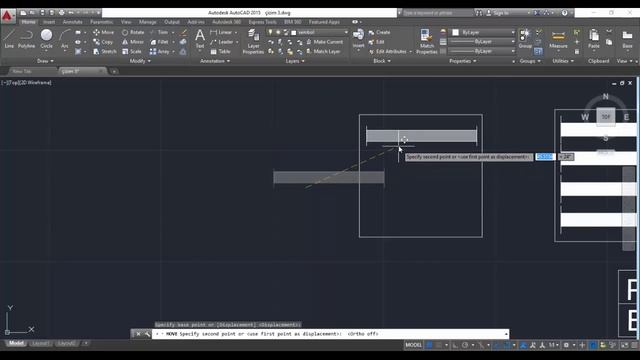
Task: Open the Insert block tool
Action: 358,39
